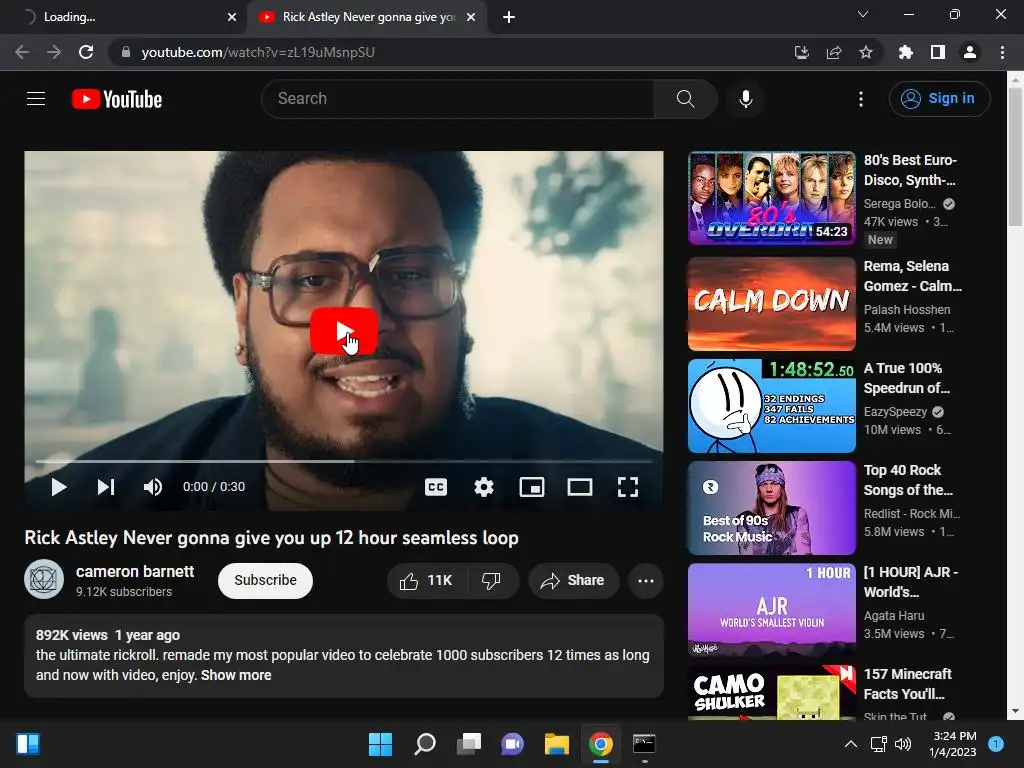The height and width of the screenshot is (768, 1024).
Task: Enable miniplayer mode
Action: point(532,487)
